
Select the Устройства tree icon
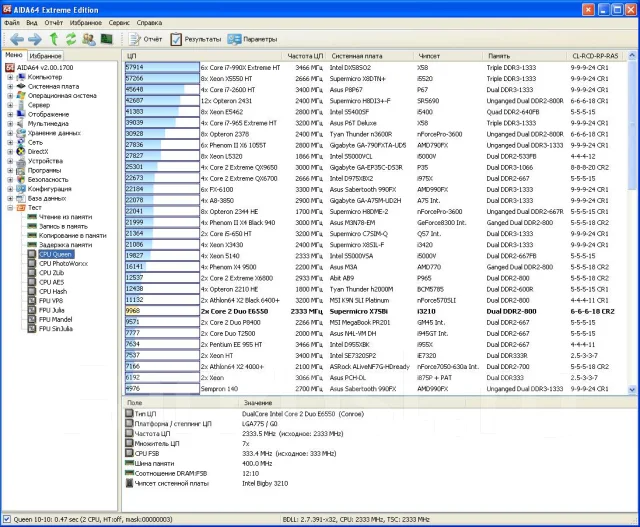tap(21, 161)
